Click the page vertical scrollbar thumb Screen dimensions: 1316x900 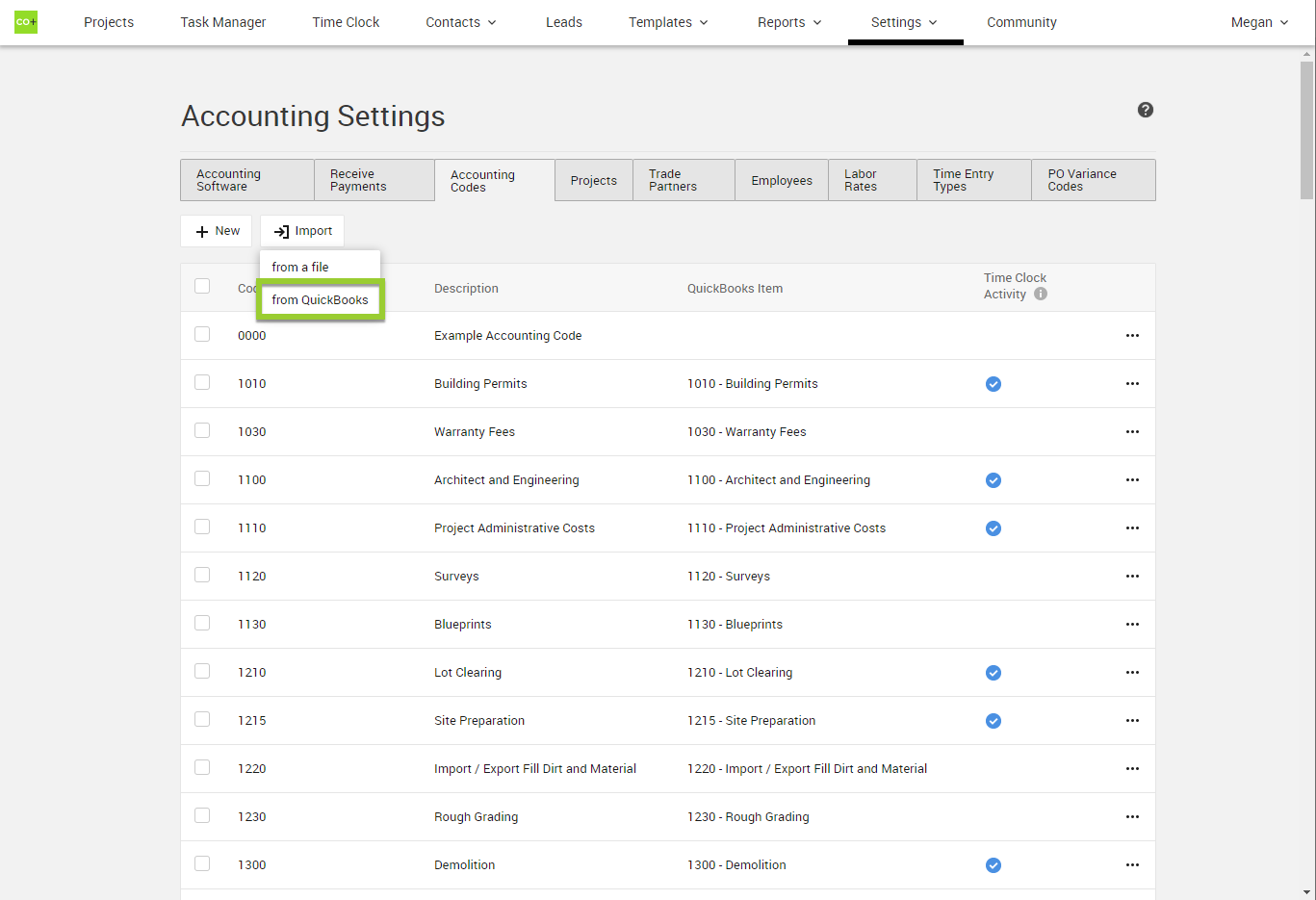(1306, 130)
